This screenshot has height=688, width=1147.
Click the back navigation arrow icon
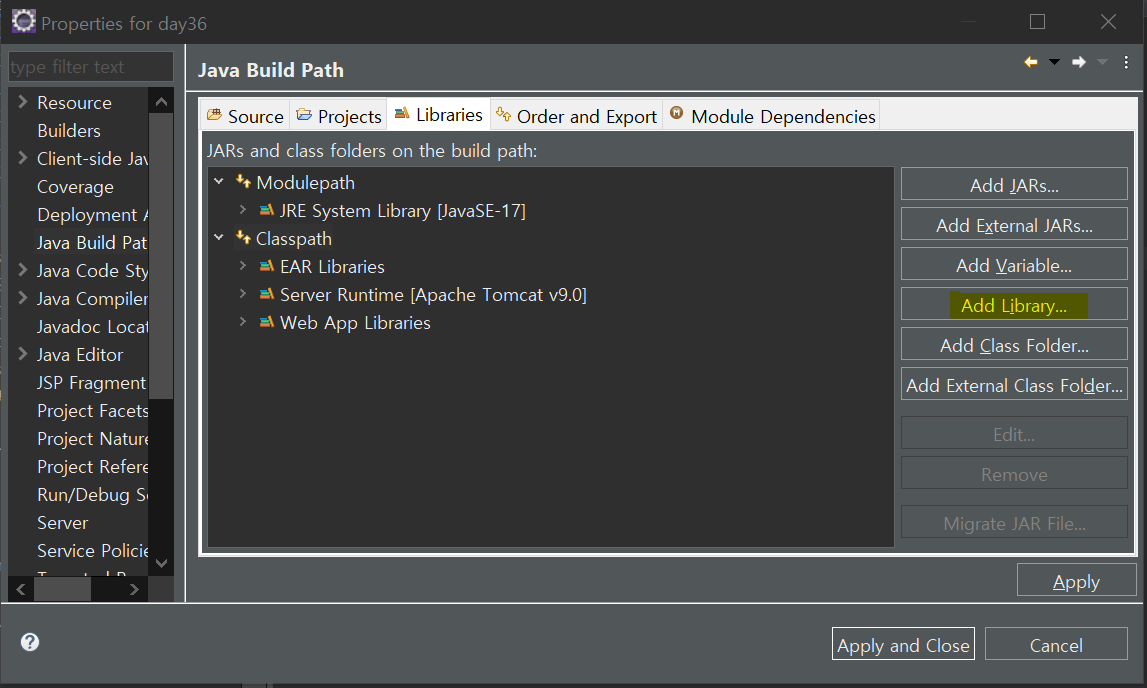pyautogui.click(x=1031, y=62)
